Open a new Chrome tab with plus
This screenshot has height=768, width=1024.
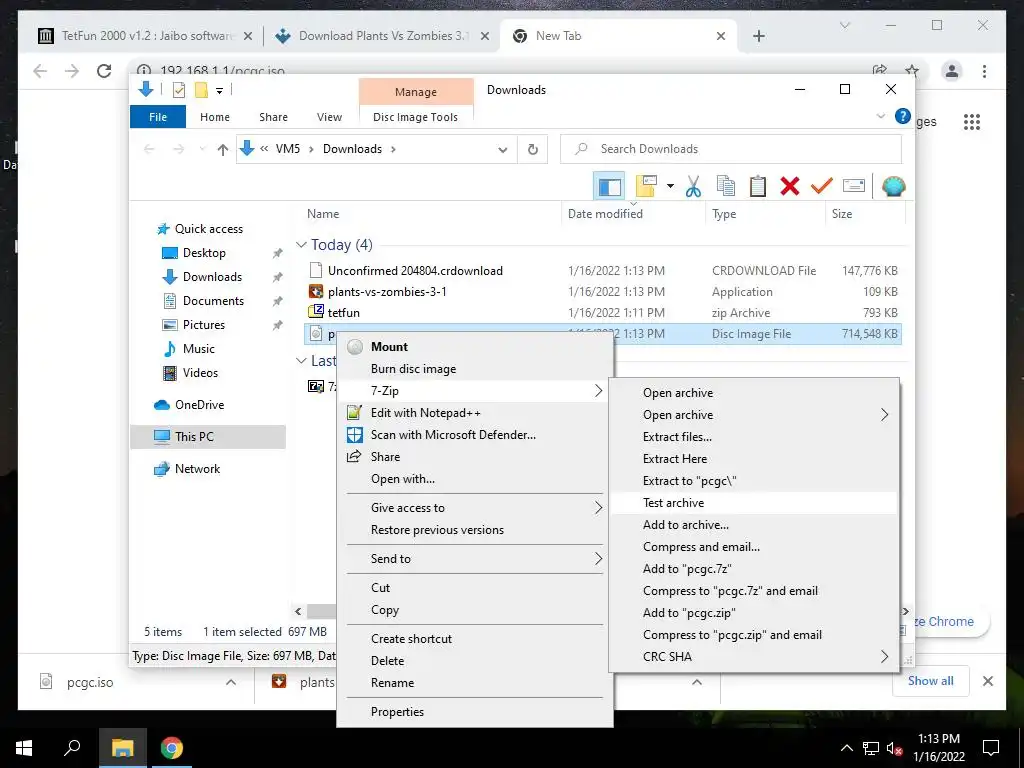tap(758, 36)
